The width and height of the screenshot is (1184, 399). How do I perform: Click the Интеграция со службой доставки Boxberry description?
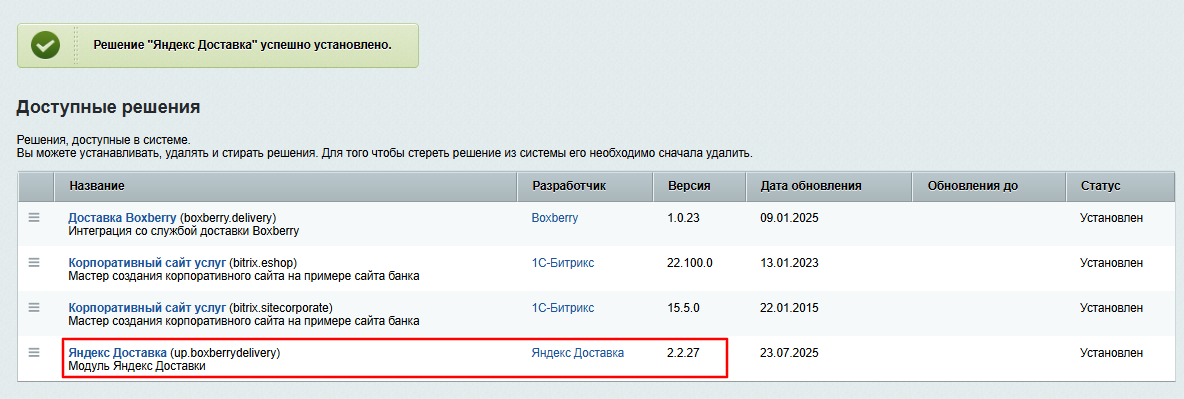183,231
